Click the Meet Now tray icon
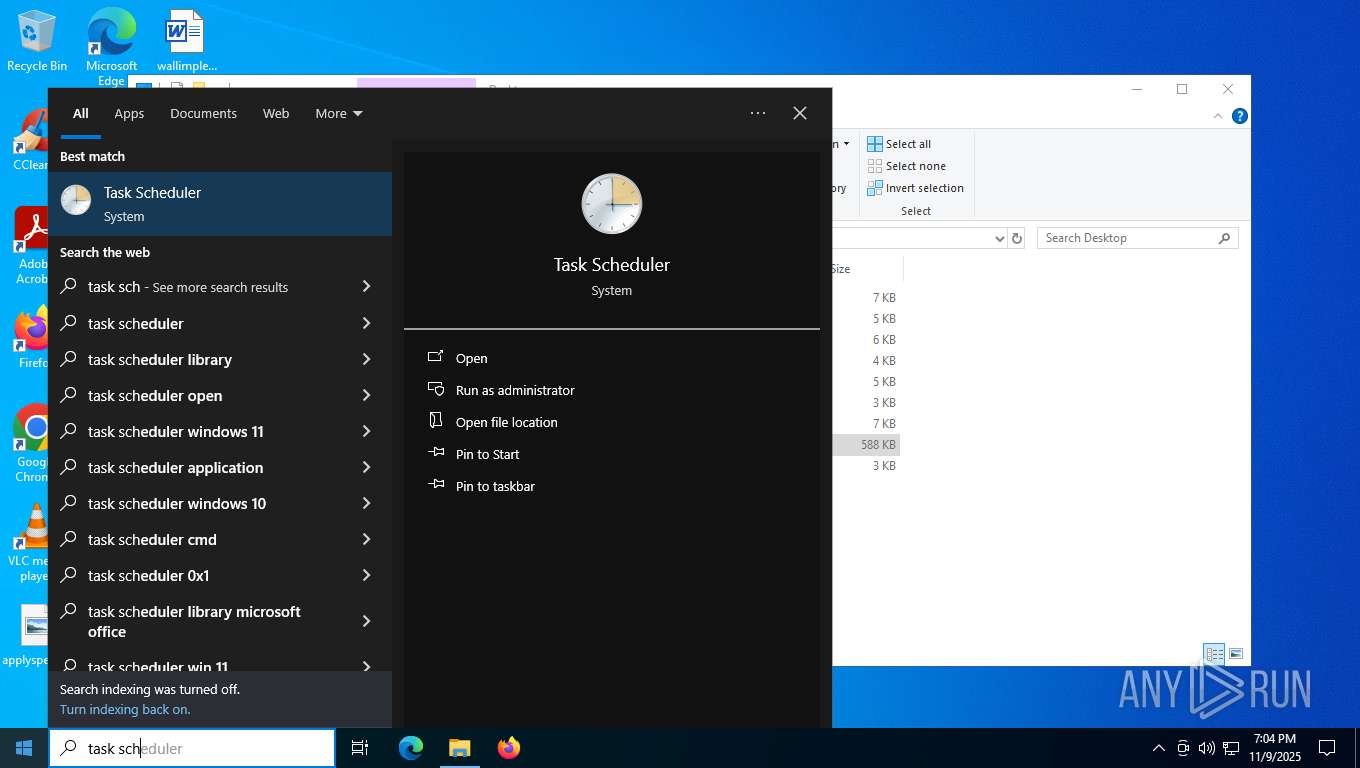 tap(1183, 748)
